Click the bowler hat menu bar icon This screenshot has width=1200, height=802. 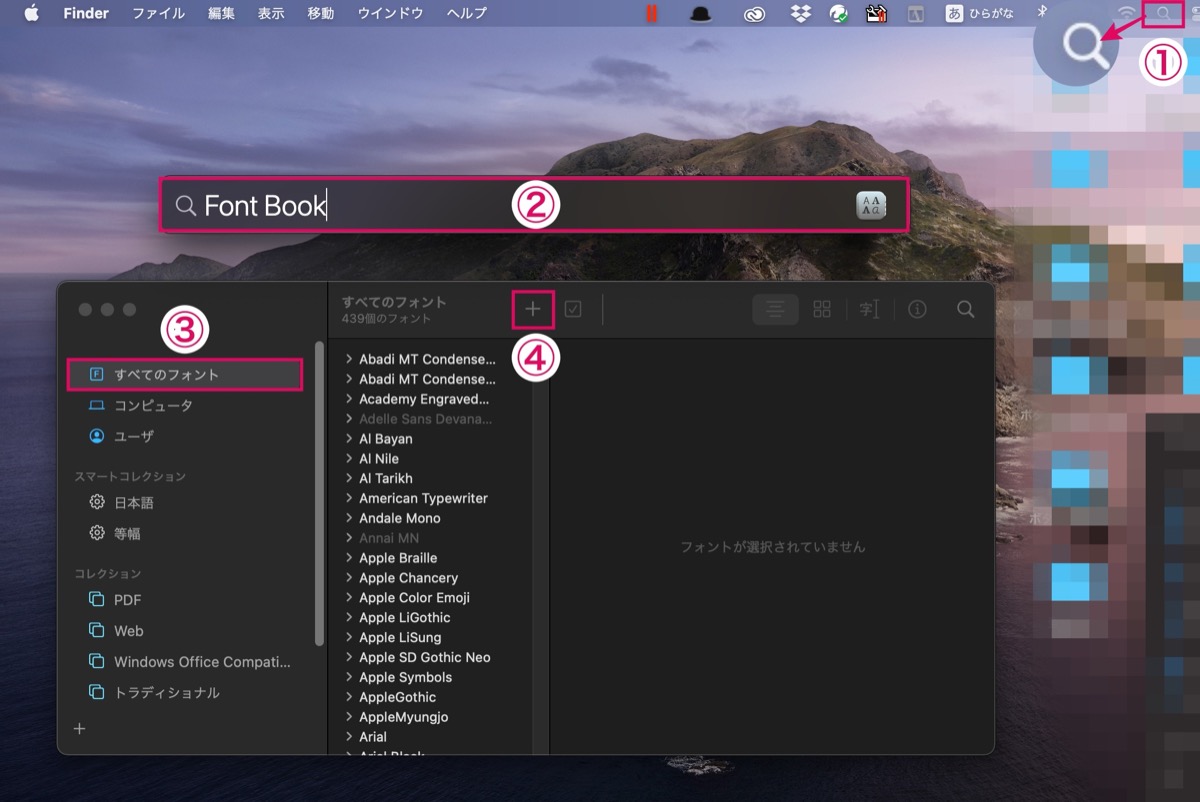tap(703, 13)
